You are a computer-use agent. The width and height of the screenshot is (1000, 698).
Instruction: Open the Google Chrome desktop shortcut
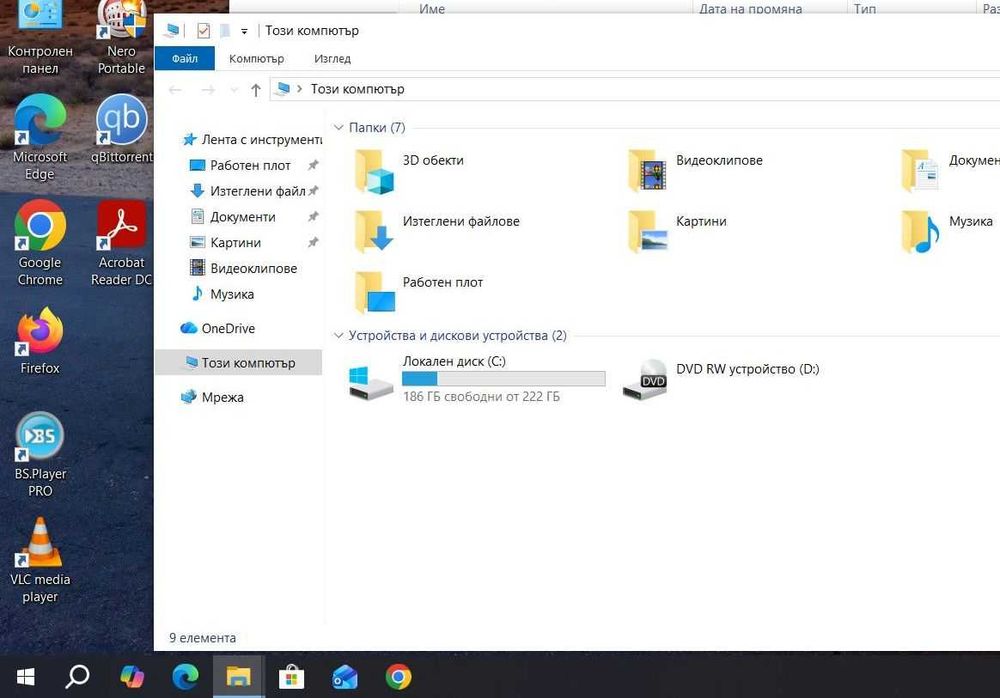[x=40, y=243]
